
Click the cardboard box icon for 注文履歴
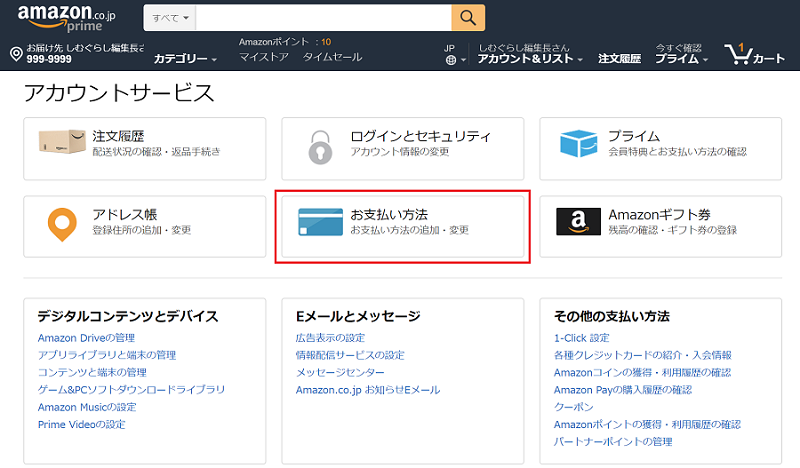[62, 142]
